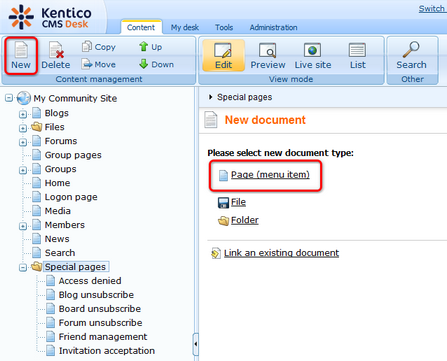
Task: Expand the Files tree node
Action: pos(23,128)
